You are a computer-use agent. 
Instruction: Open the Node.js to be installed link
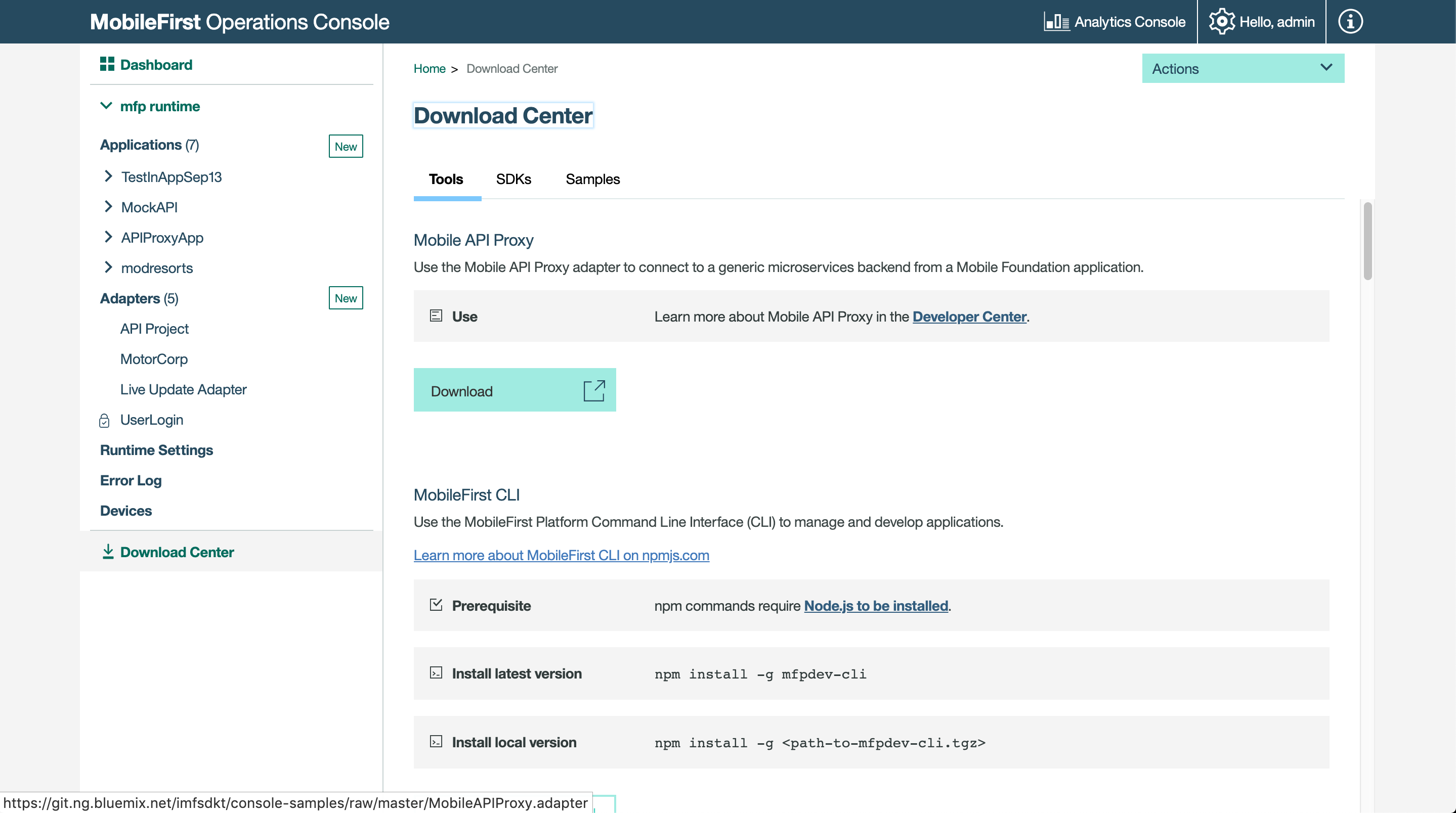pos(876,606)
